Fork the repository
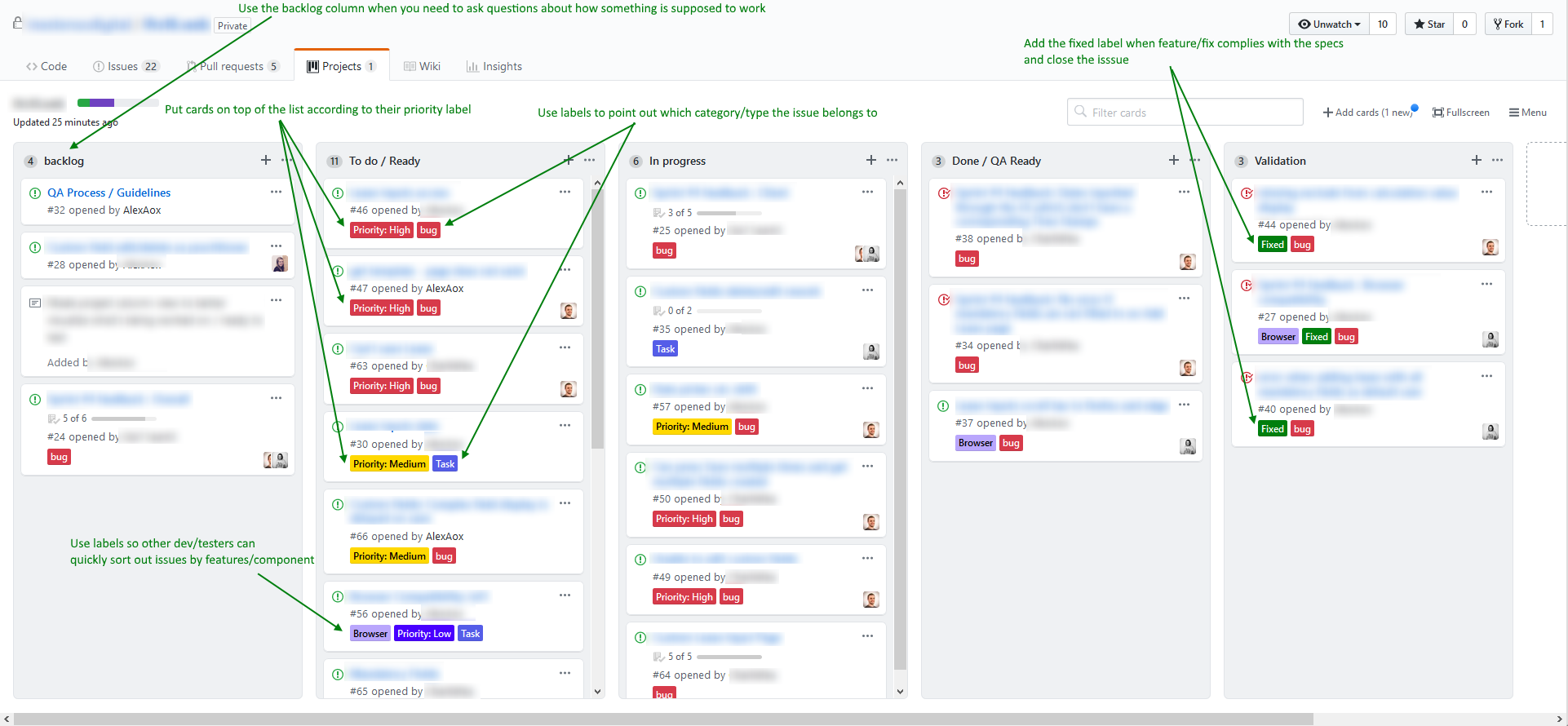 (1508, 24)
